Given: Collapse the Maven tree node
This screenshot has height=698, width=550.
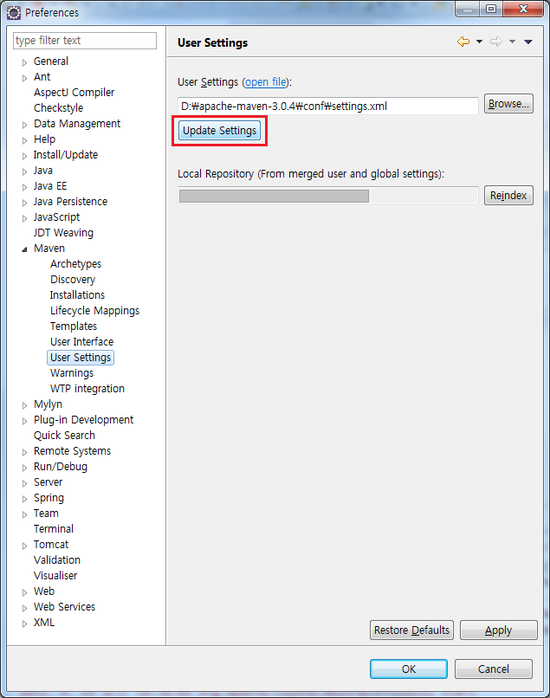Looking at the screenshot, I should (x=24, y=250).
